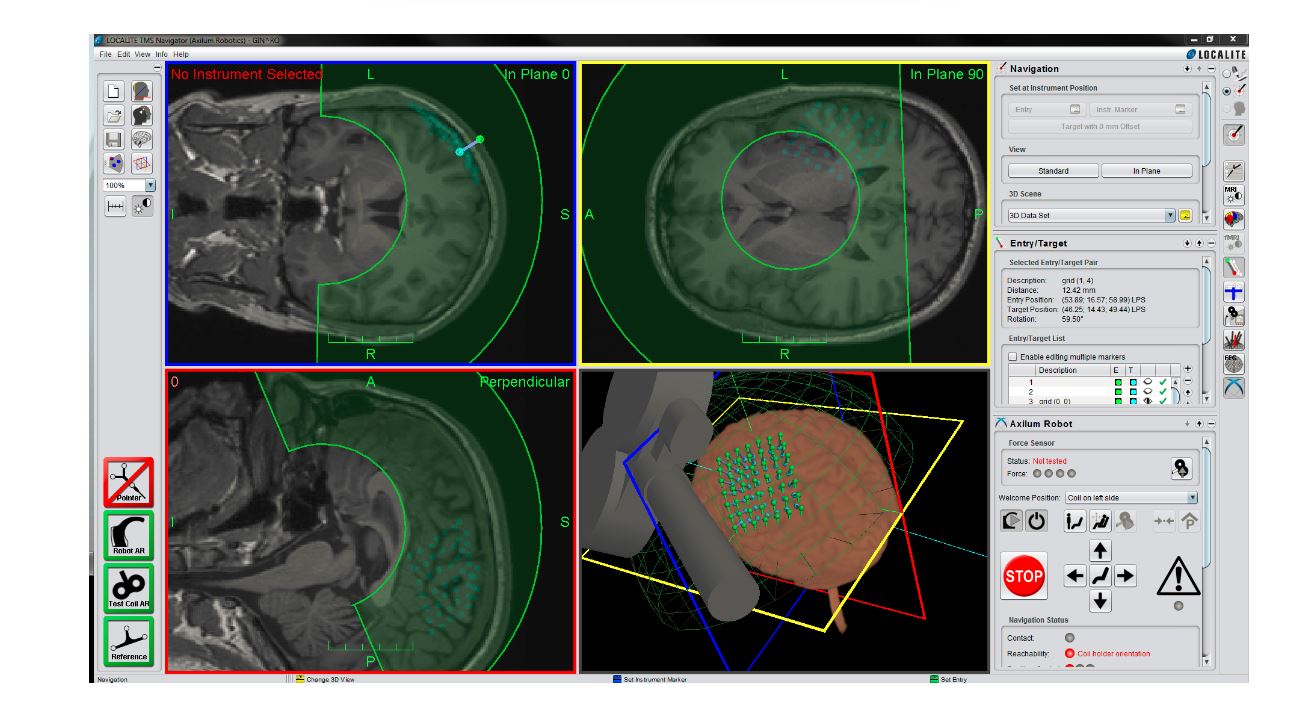Open the Info menu

click(x=162, y=54)
